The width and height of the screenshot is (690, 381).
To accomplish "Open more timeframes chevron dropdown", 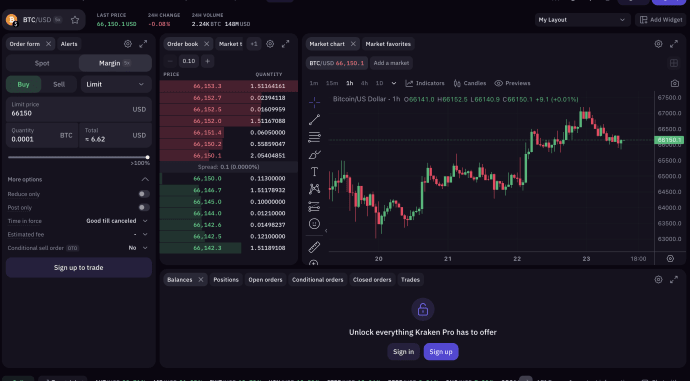I will click(394, 83).
